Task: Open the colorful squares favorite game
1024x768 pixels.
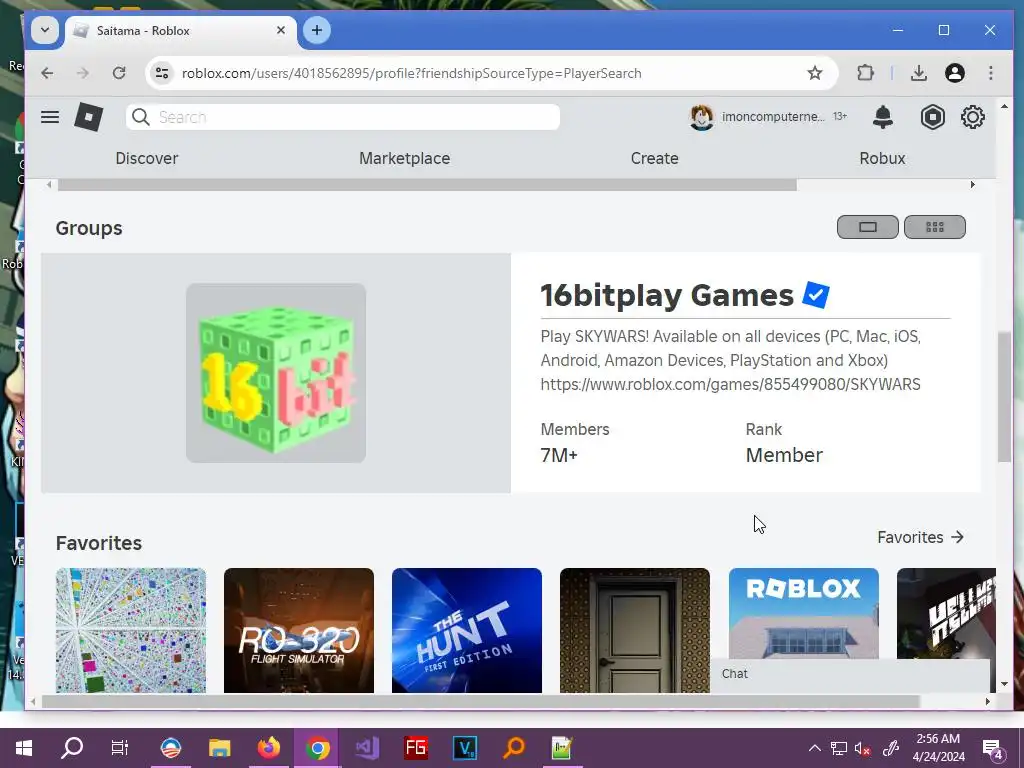Action: [131, 630]
